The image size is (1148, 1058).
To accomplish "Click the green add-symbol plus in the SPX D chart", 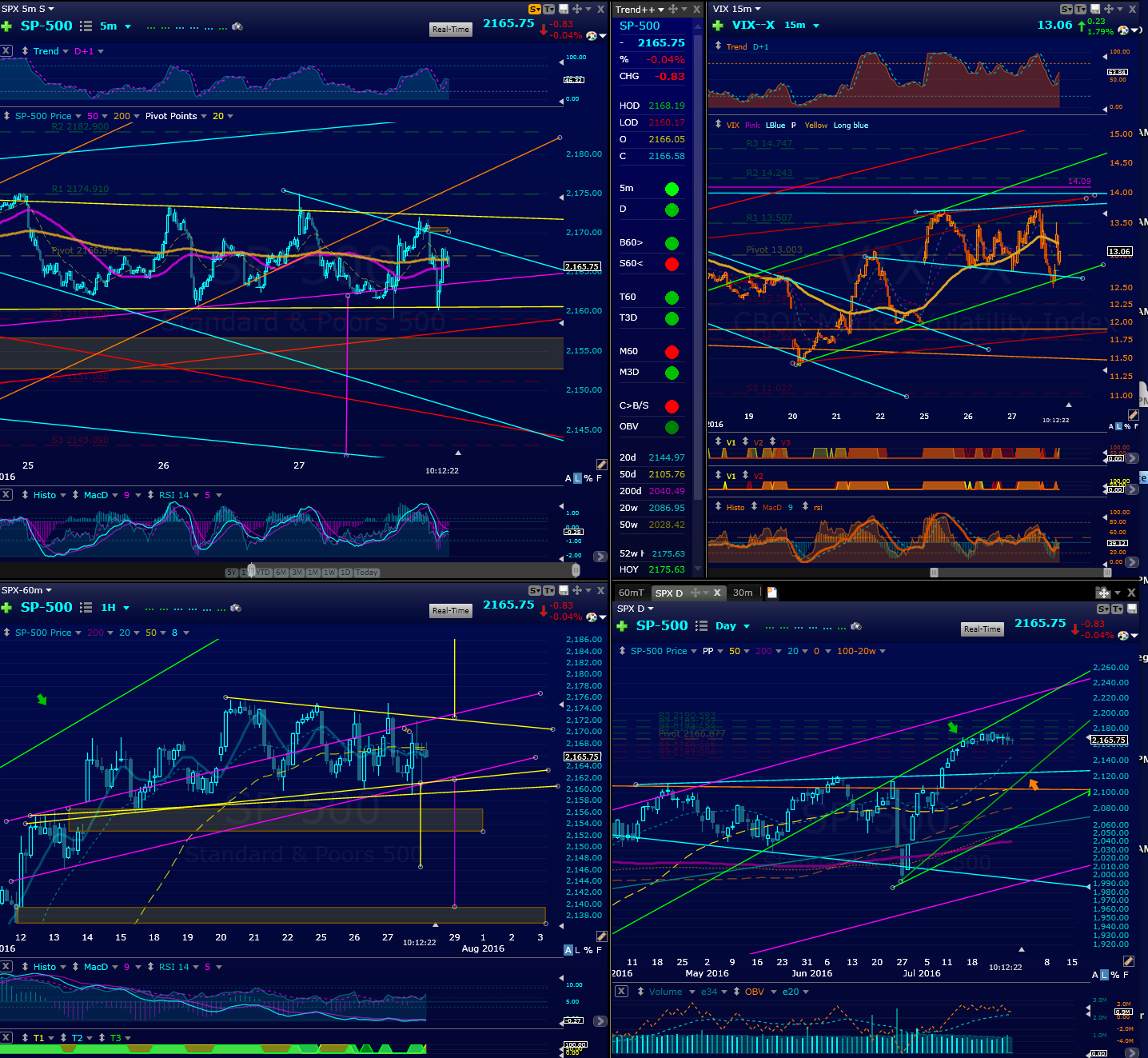I will (x=622, y=626).
